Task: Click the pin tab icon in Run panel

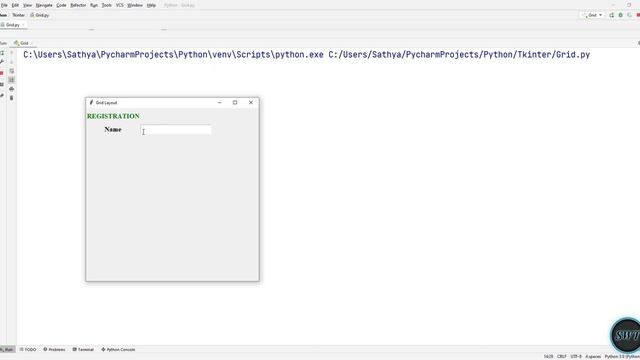Action: tap(2, 96)
